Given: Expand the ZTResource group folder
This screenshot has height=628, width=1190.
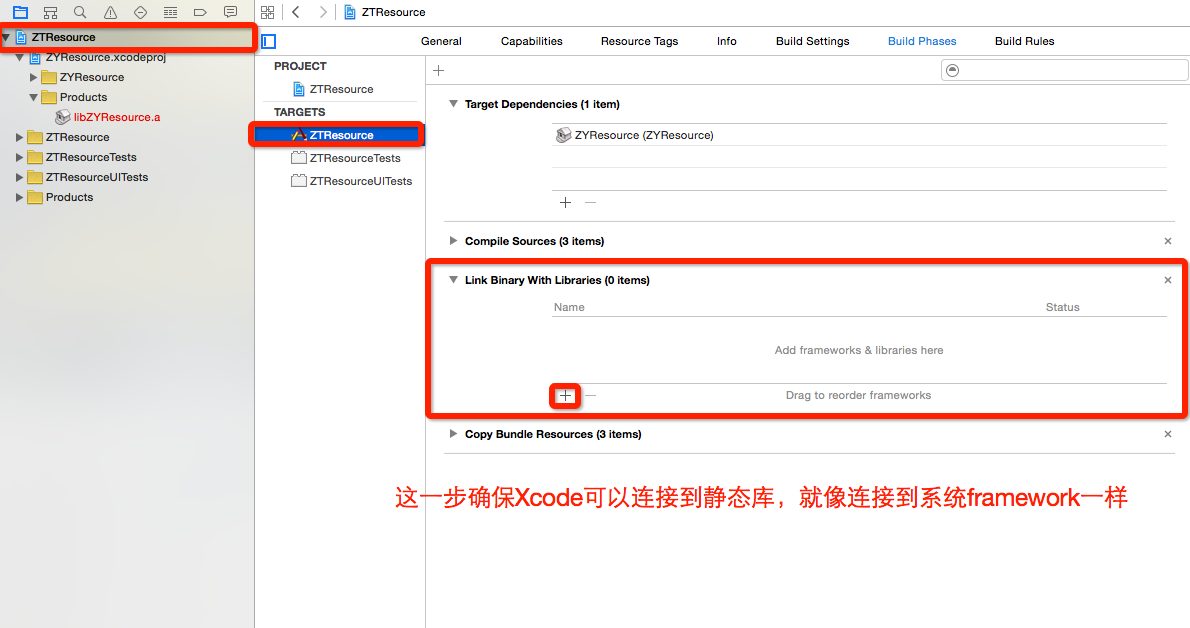Looking at the screenshot, I should (x=20, y=137).
